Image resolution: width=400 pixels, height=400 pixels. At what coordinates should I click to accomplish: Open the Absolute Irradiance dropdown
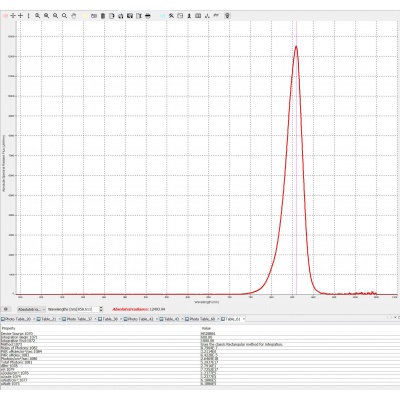(x=32, y=309)
